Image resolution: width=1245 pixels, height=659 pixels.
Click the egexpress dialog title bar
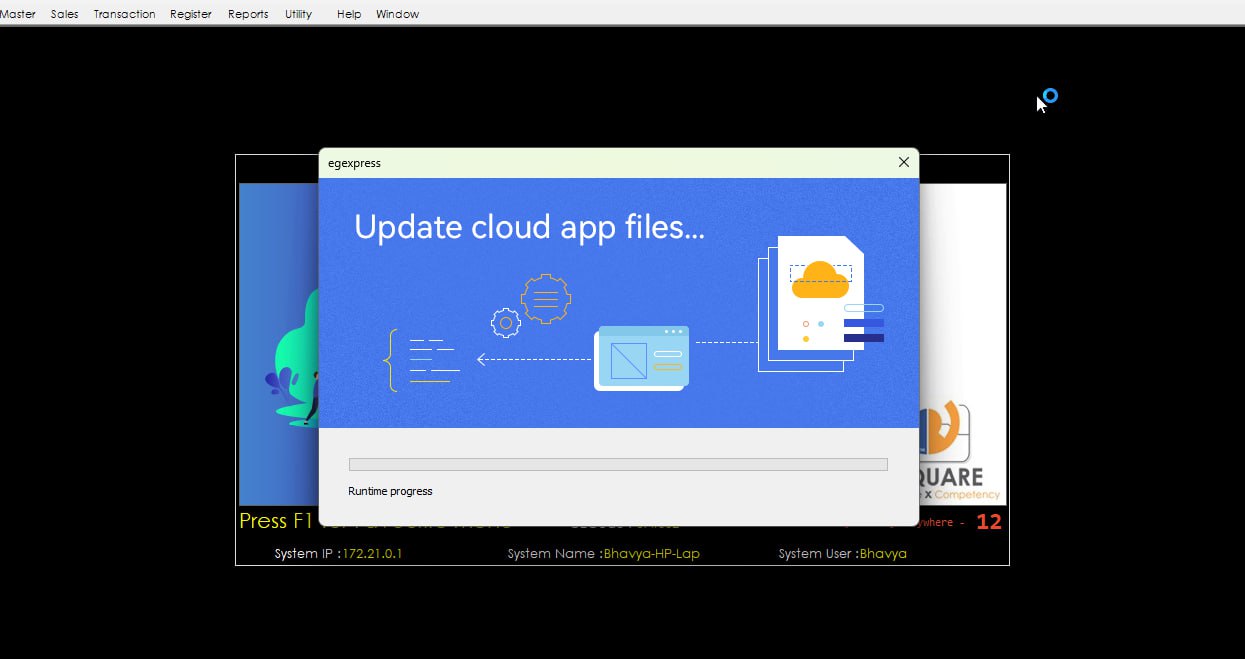click(600, 162)
